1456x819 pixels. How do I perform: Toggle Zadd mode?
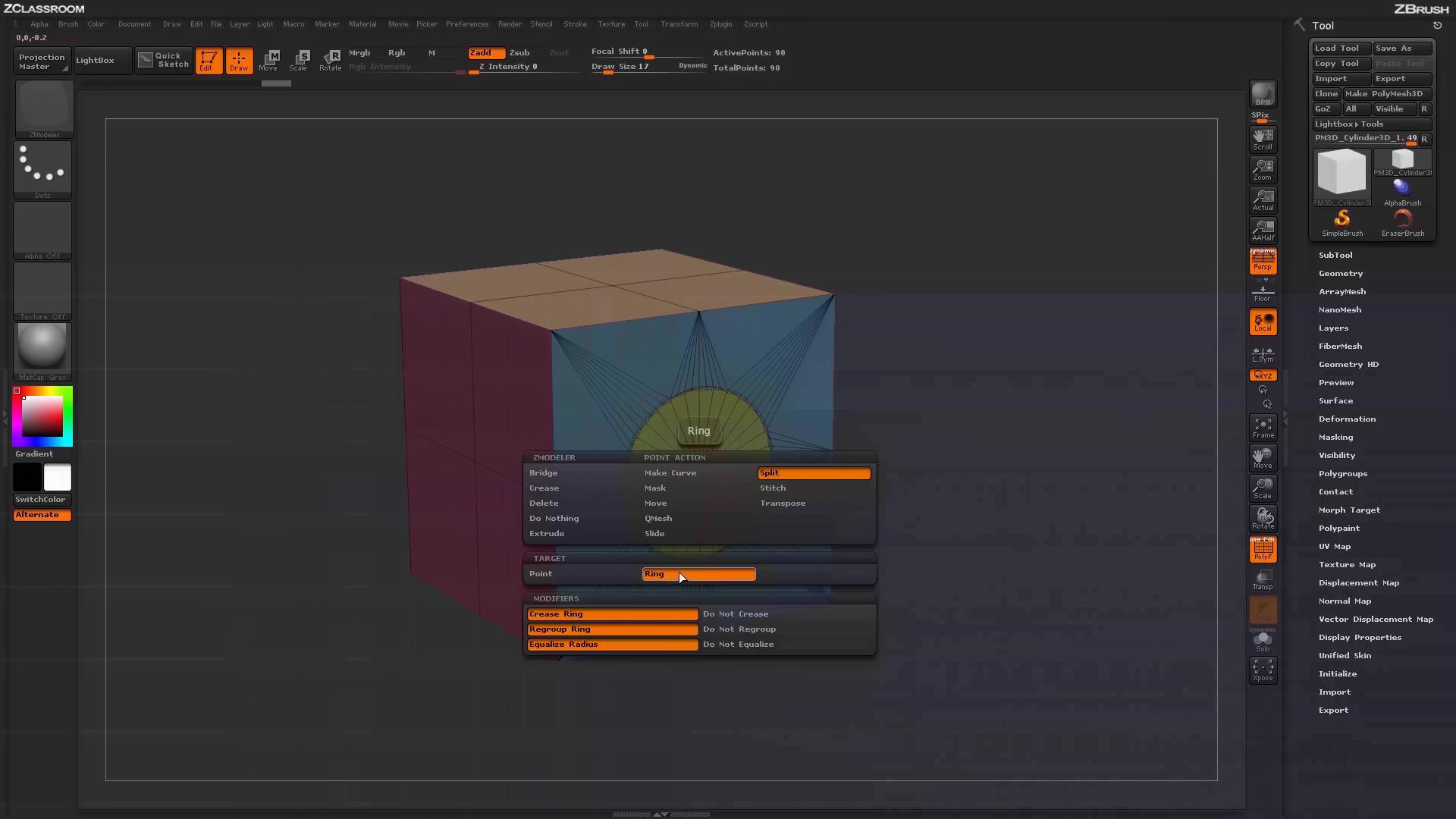click(x=486, y=53)
